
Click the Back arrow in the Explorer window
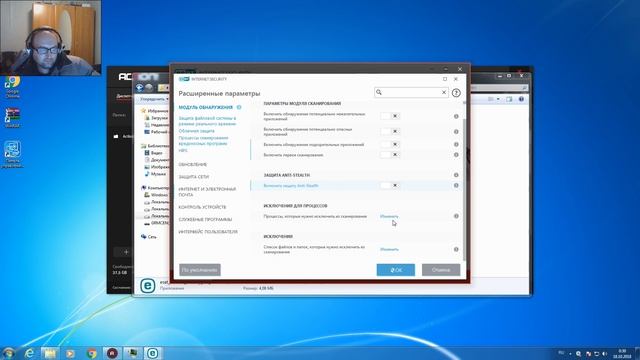click(140, 88)
